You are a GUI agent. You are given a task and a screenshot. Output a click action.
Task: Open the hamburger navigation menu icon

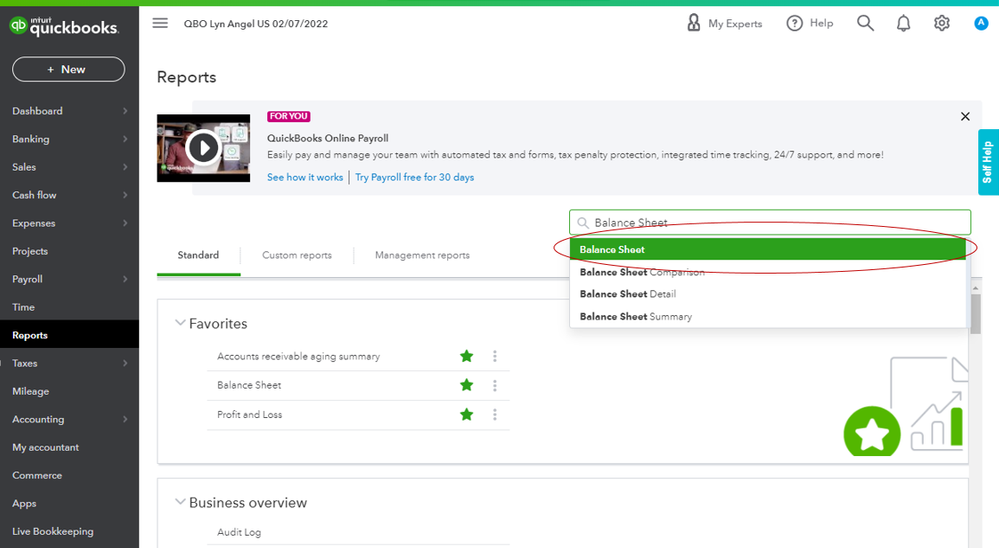click(x=160, y=23)
